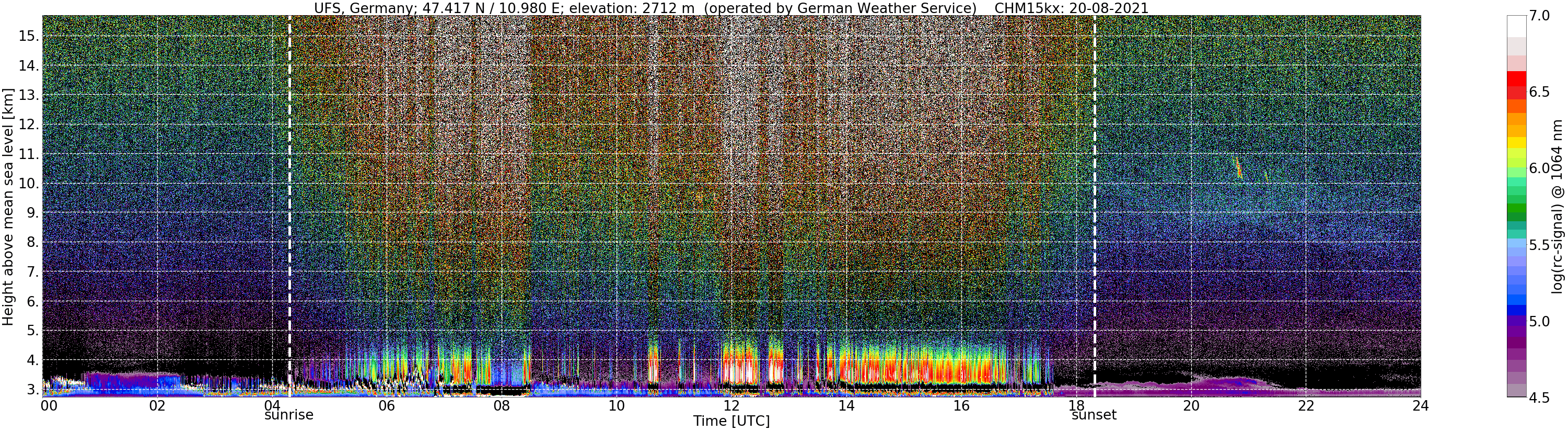This screenshot has height=431, width=1568.
Task: Click the white dashed sunset marker line
Action: (1095, 206)
